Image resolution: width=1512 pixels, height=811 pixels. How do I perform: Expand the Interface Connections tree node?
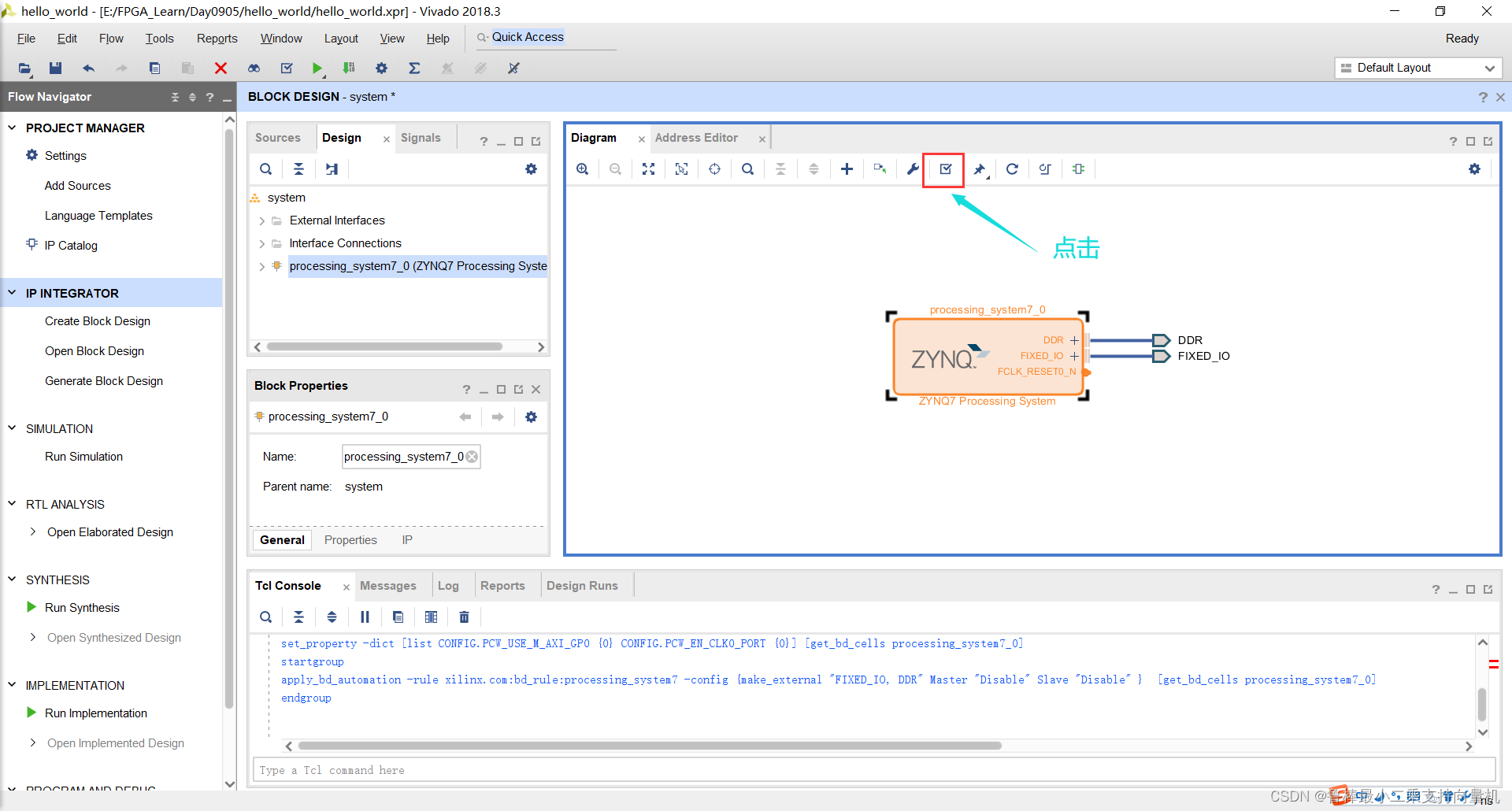pos(261,244)
